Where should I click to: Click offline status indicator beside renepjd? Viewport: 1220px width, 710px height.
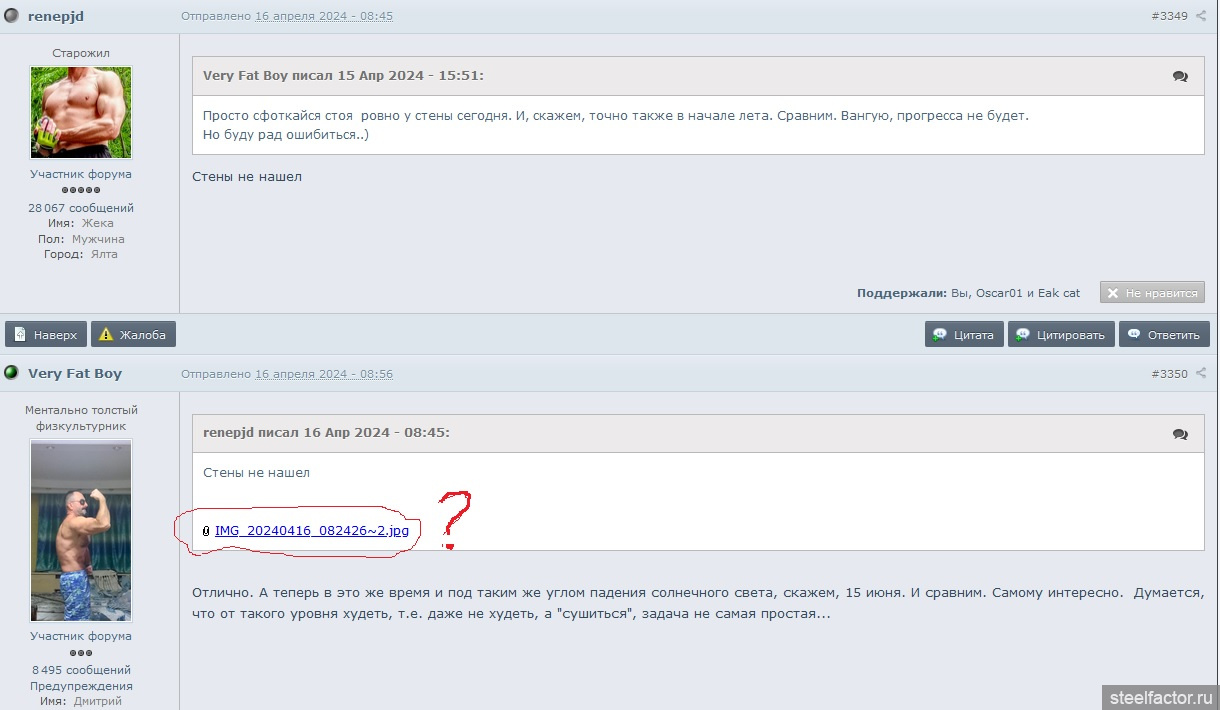pos(11,16)
